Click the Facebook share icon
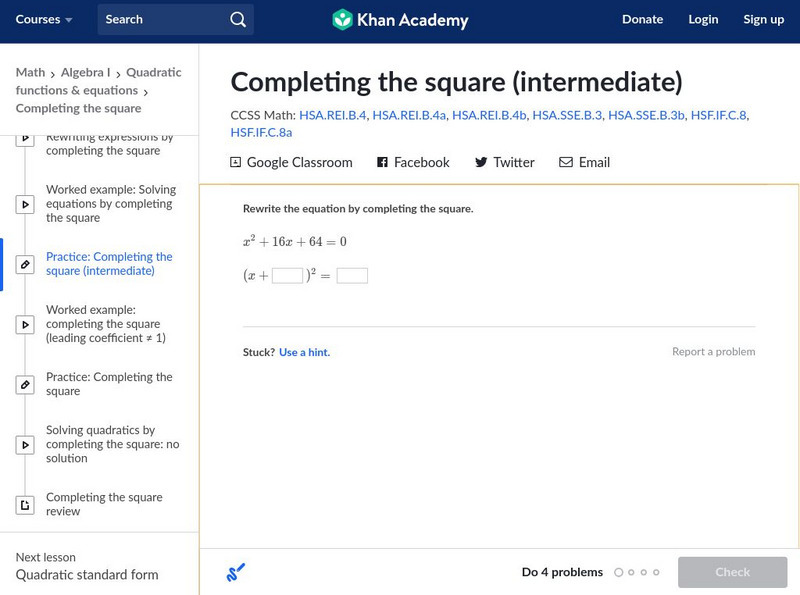The image size is (800, 595). [x=382, y=162]
